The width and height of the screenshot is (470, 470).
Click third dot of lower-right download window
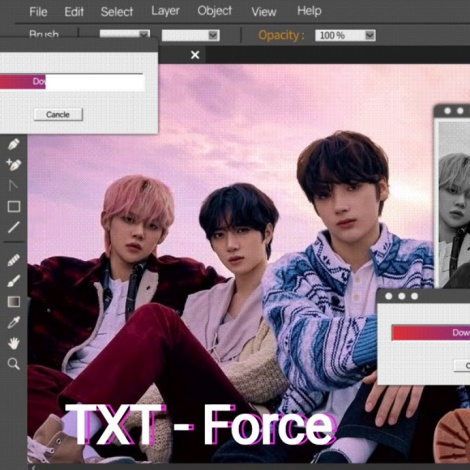coord(414,296)
